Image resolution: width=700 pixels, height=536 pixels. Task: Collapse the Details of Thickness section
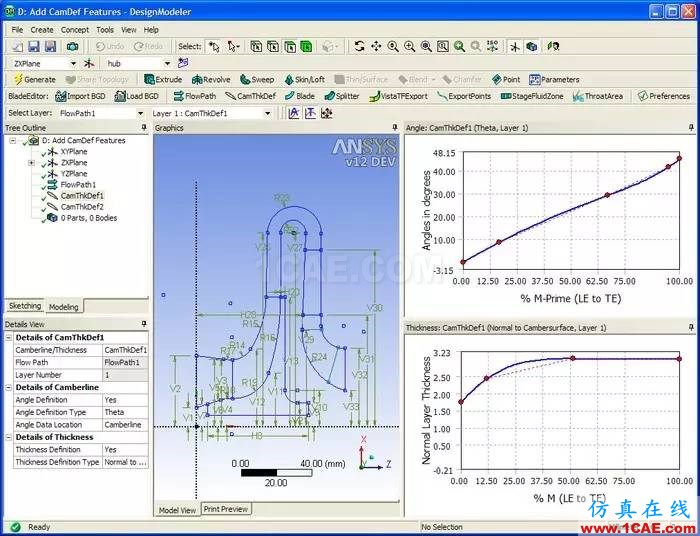coord(8,437)
